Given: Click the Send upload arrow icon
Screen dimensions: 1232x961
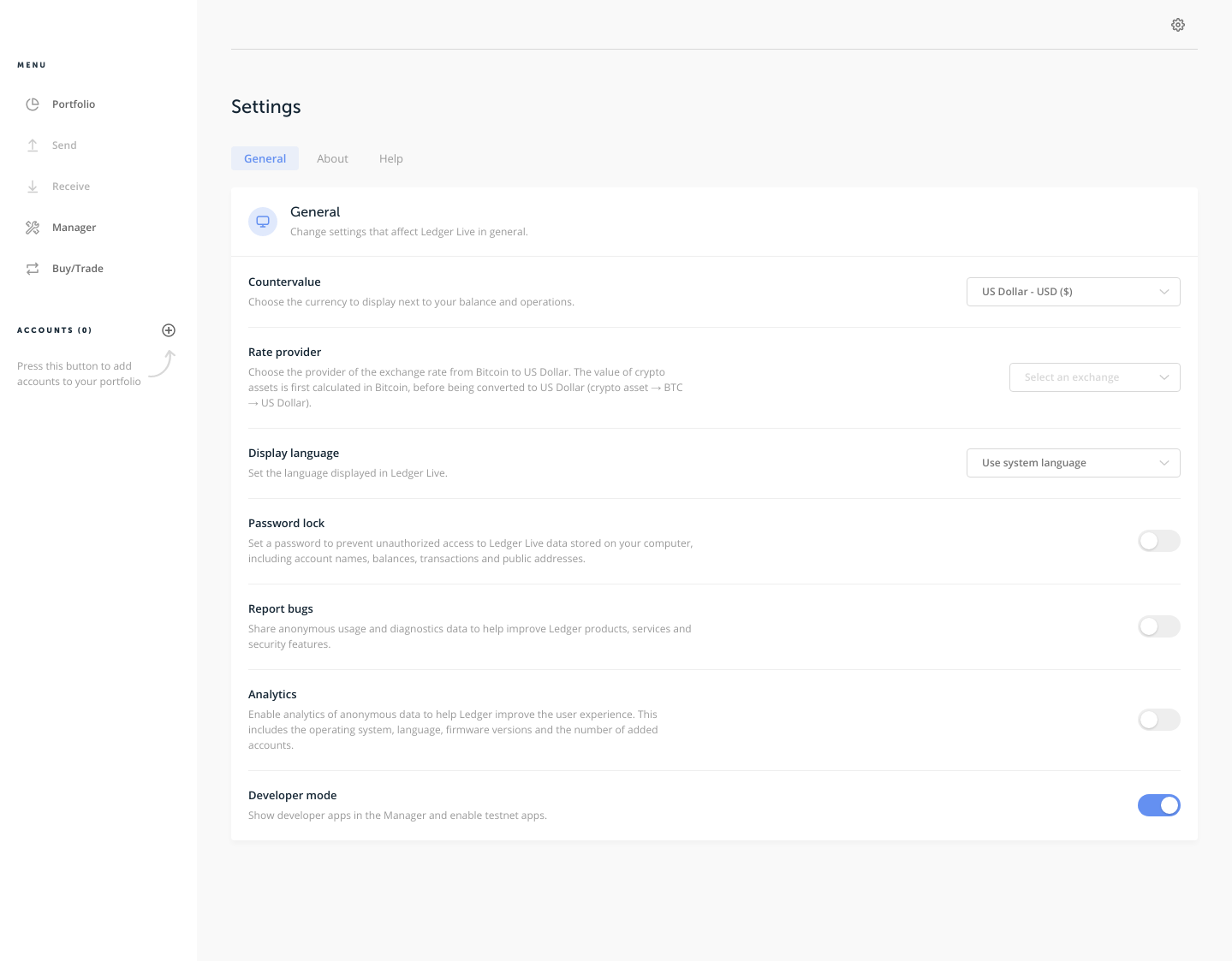Looking at the screenshot, I should click(33, 145).
